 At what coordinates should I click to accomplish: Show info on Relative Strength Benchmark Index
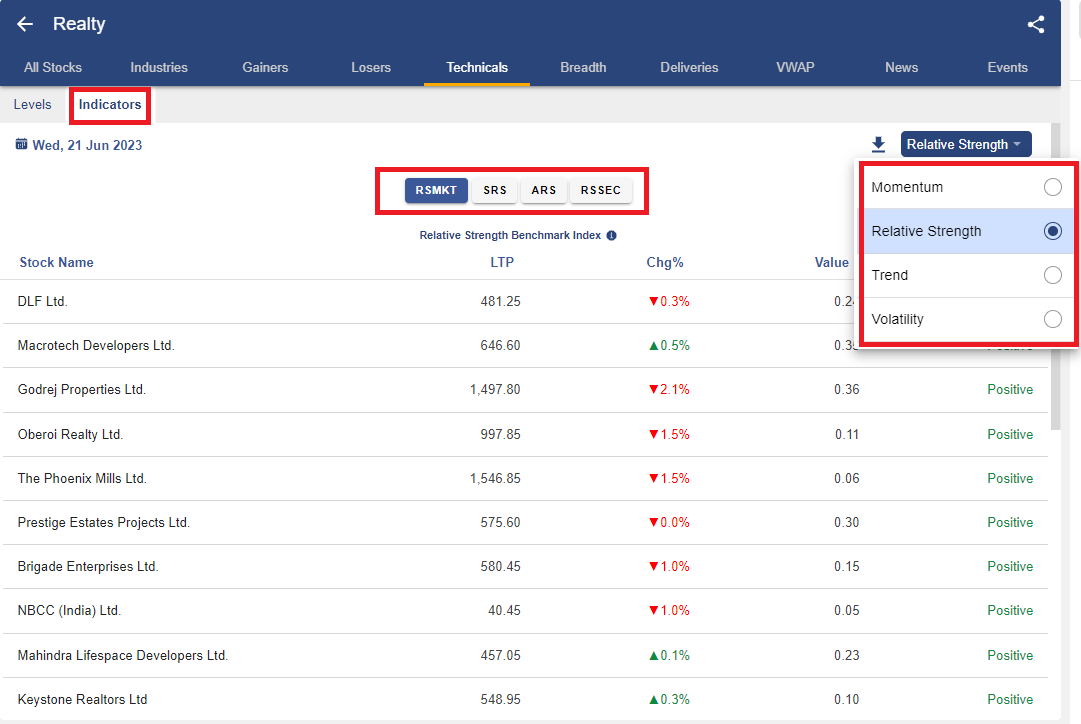612,235
